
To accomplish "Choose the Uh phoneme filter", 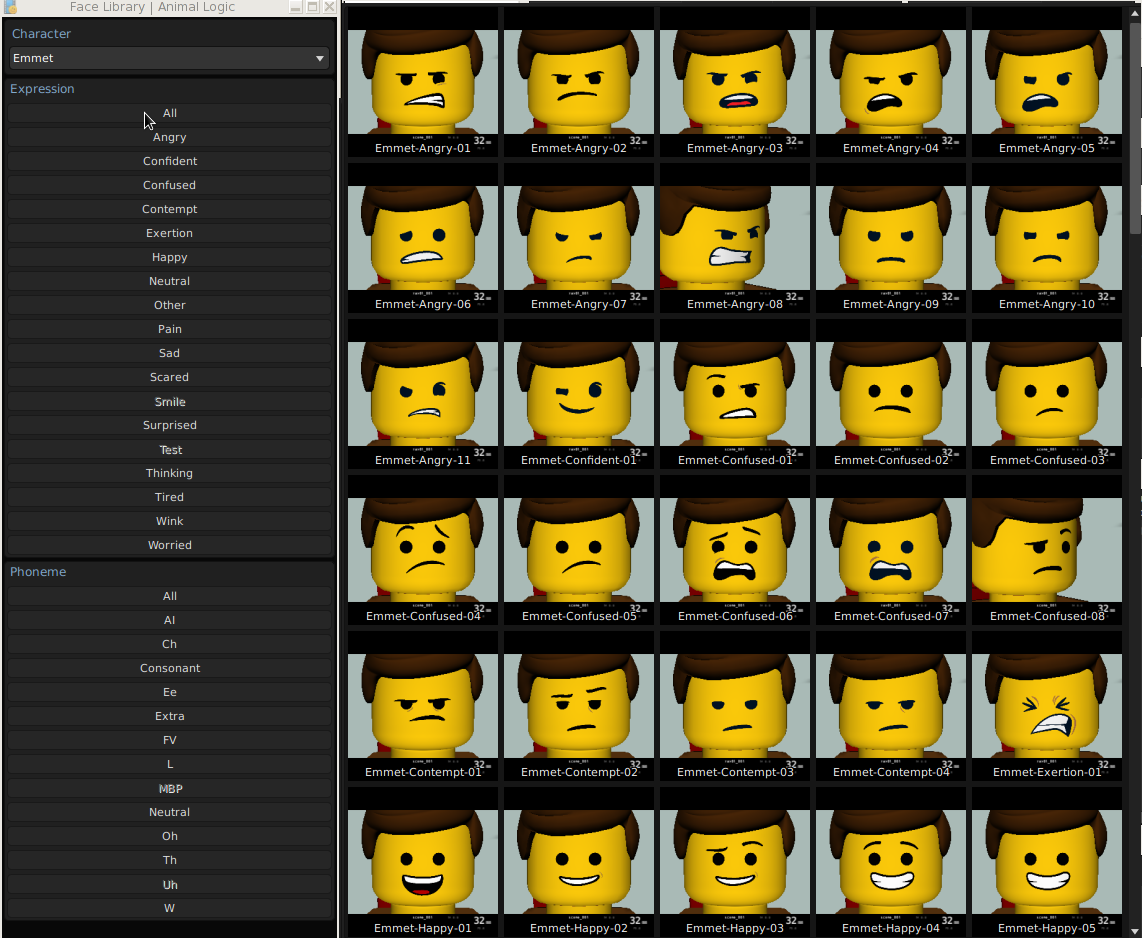I will coord(169,884).
